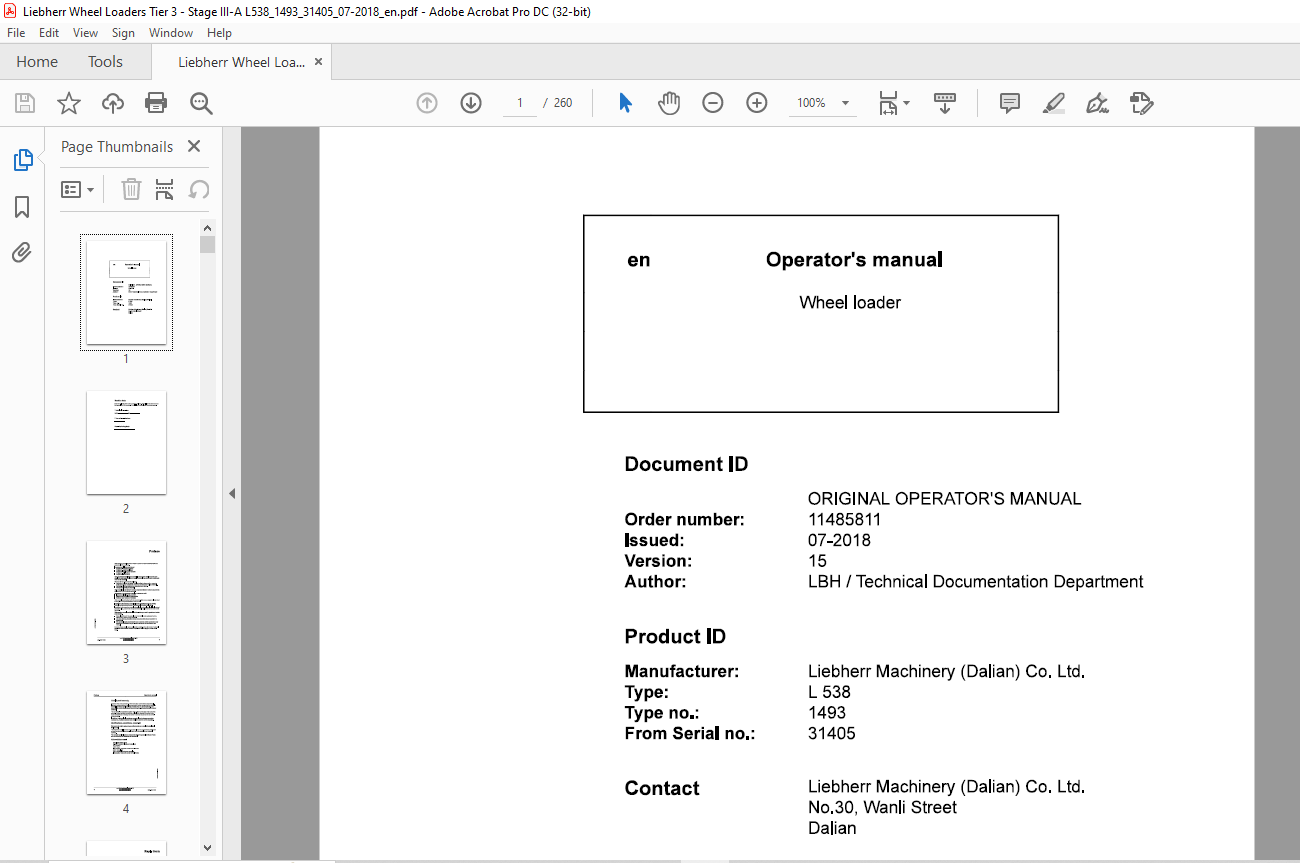This screenshot has height=863, width=1300.
Task: Add a sticky note comment
Action: (x=1010, y=103)
